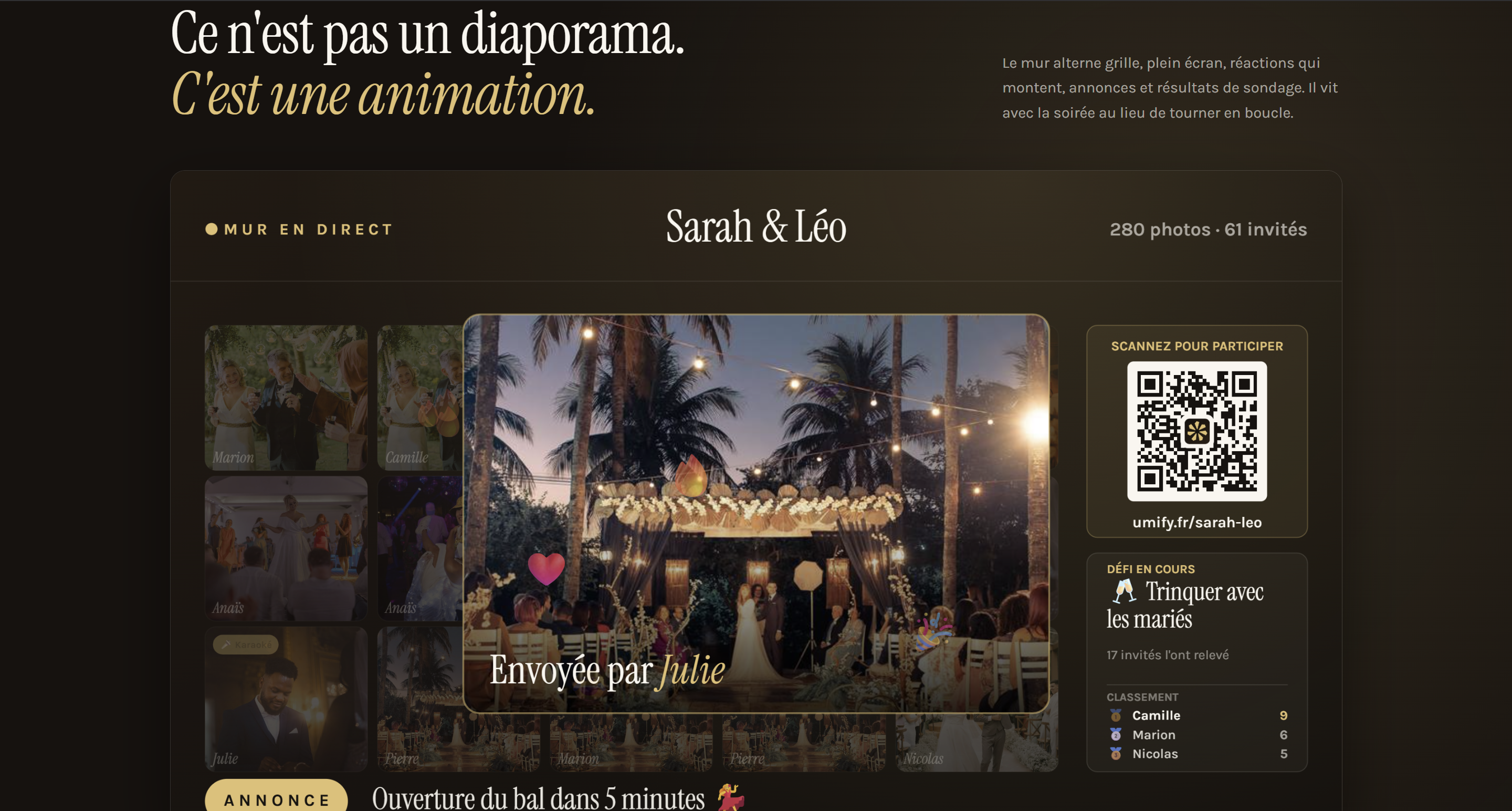
Task: Open Anaïs's purple-lit dance floor thumbnail
Action: click(420, 548)
